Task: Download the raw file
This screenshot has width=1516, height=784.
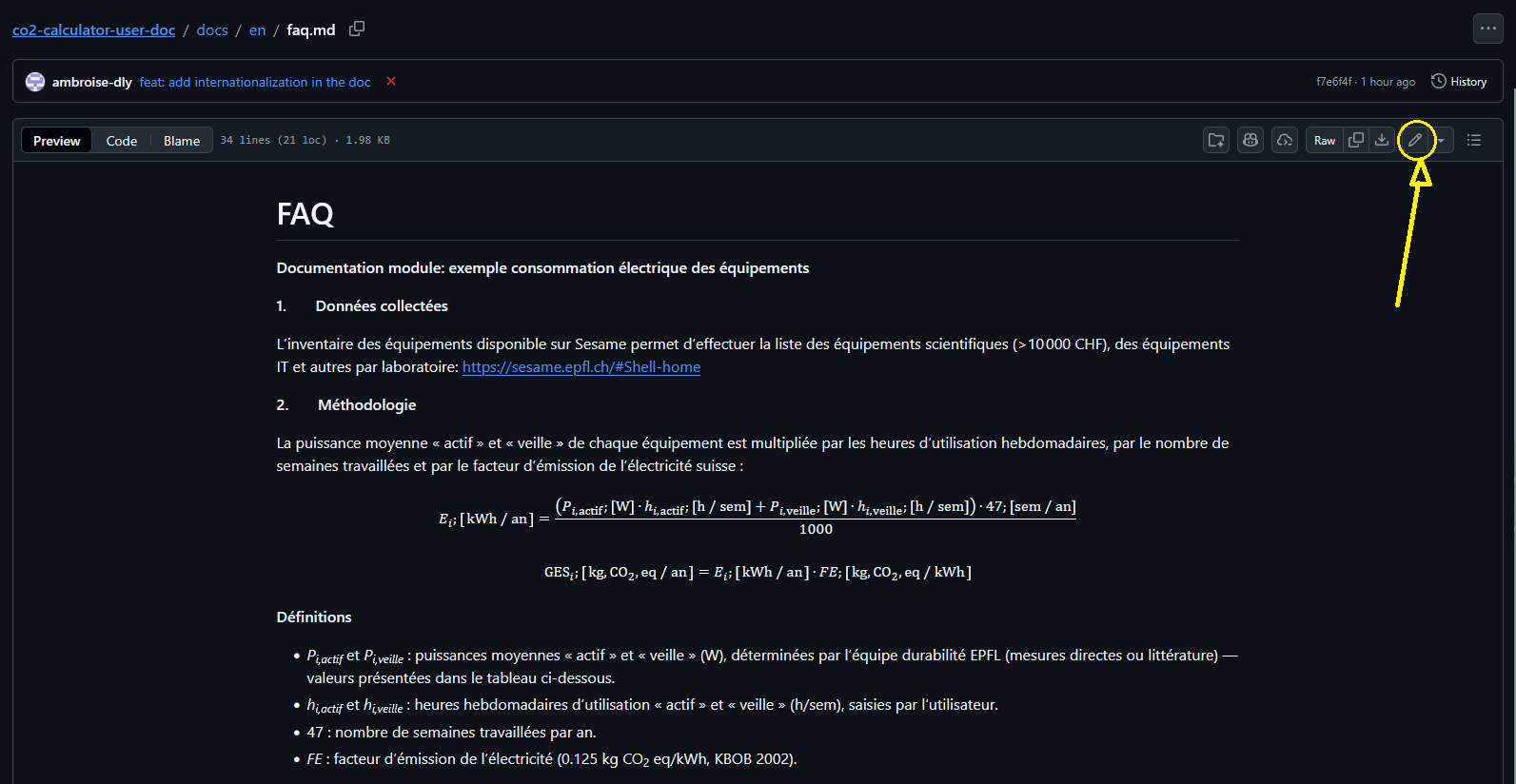Action: [1382, 140]
